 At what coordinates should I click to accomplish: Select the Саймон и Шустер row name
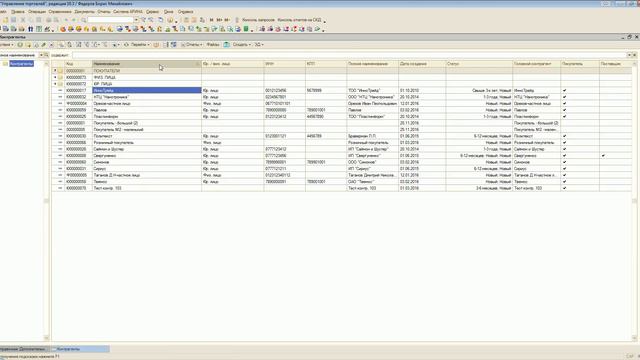pos(109,149)
